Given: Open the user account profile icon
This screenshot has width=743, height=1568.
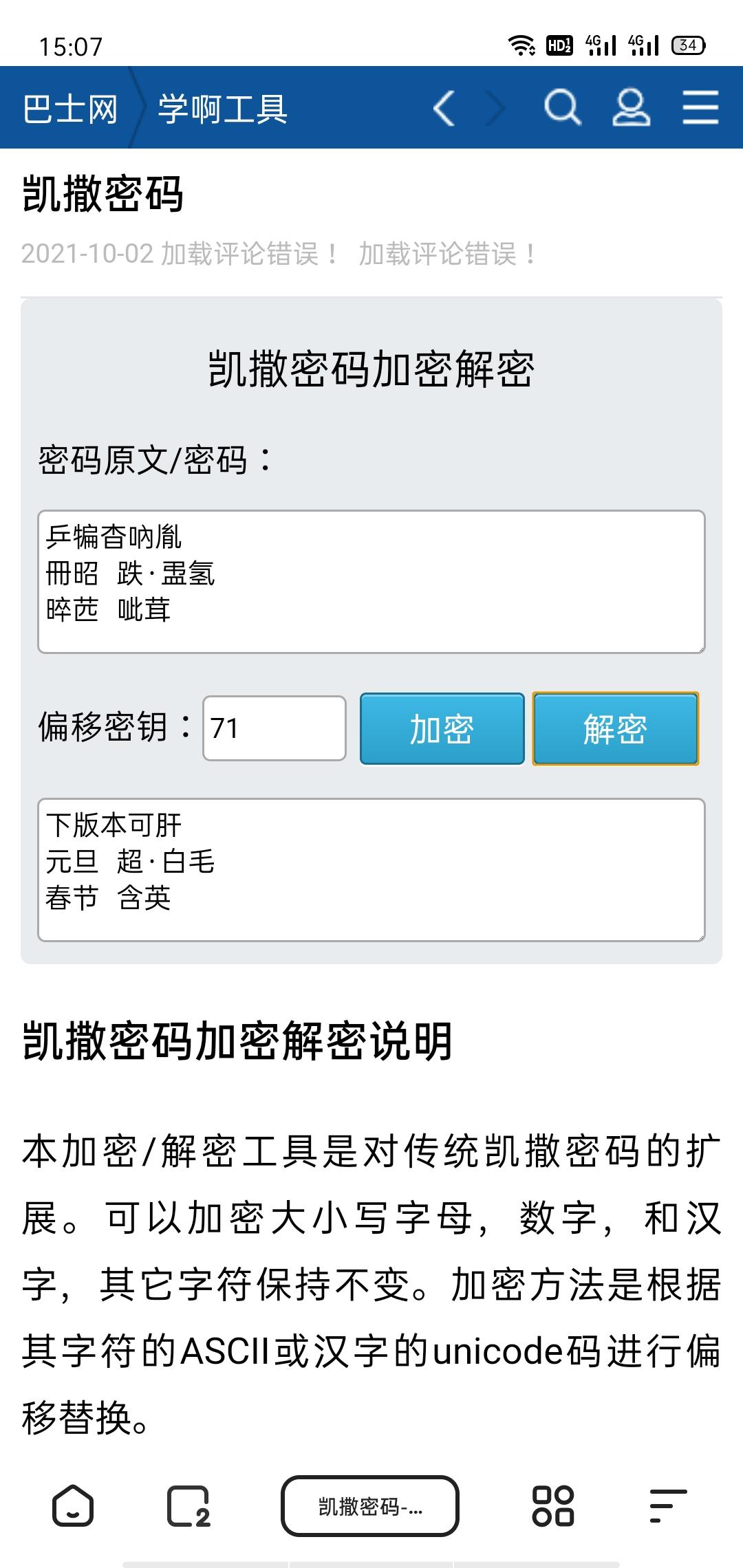Looking at the screenshot, I should (x=632, y=108).
